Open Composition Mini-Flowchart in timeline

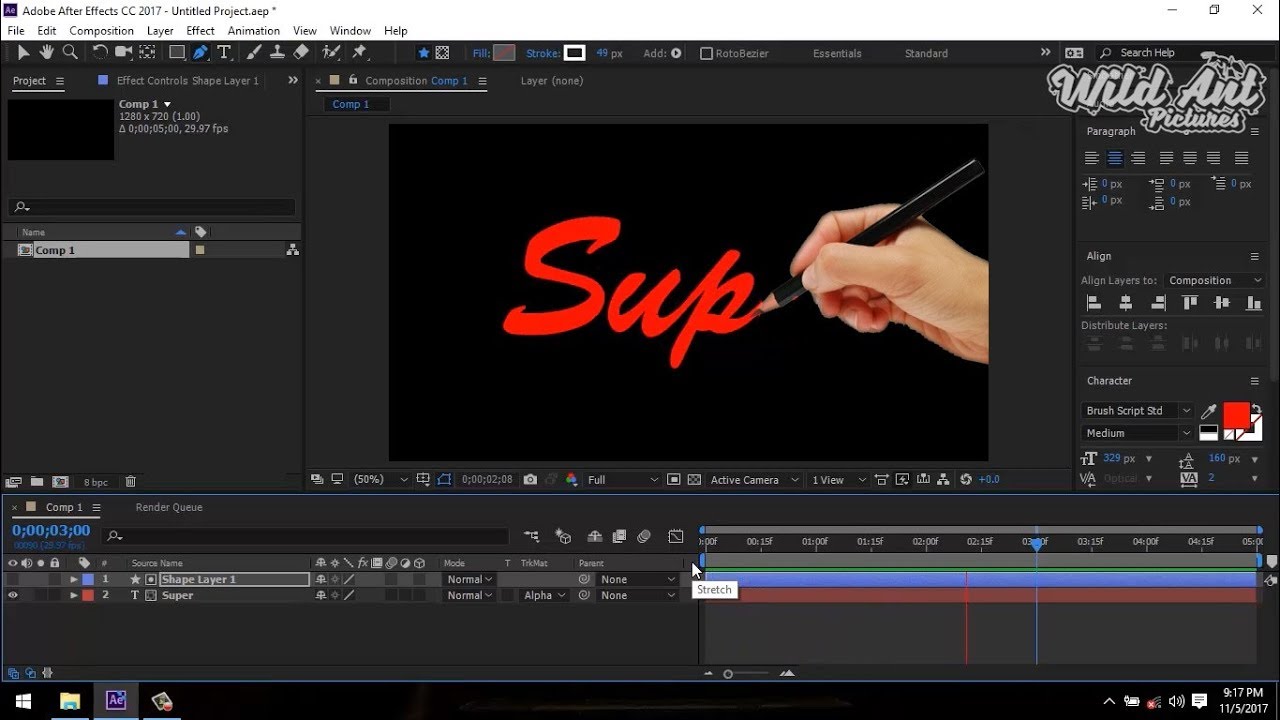[531, 537]
